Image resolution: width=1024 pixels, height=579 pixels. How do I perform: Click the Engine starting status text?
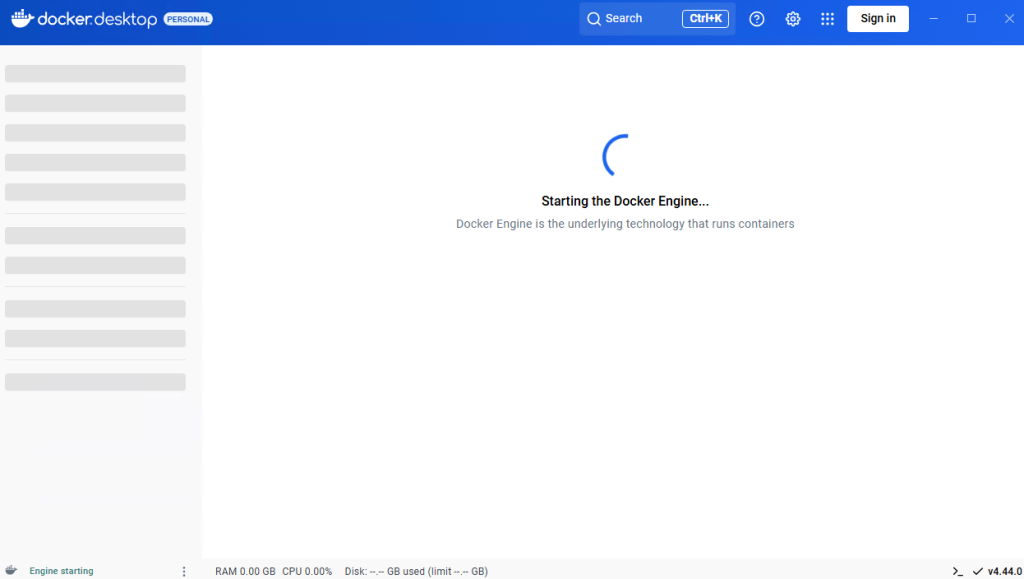(61, 571)
